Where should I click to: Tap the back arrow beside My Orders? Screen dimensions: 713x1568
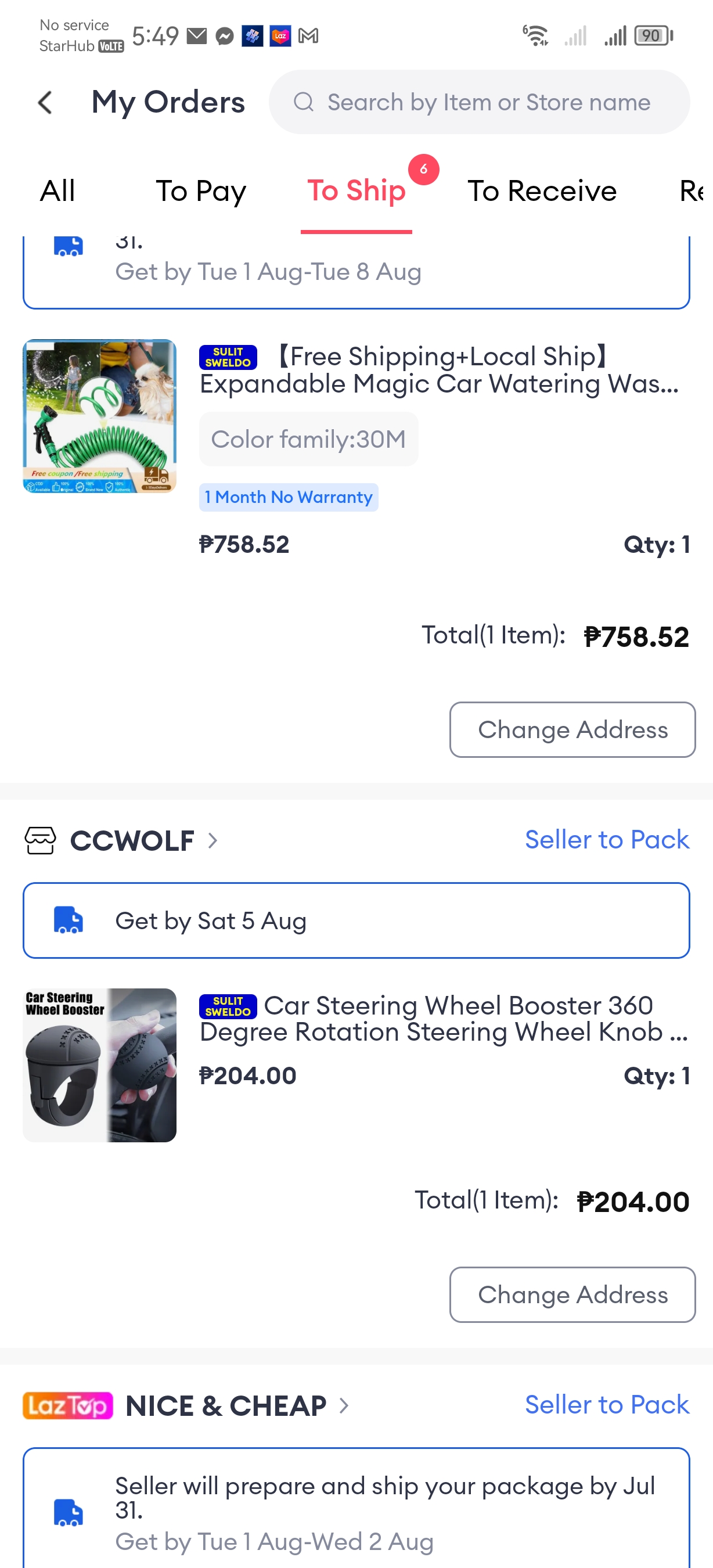[x=45, y=102]
